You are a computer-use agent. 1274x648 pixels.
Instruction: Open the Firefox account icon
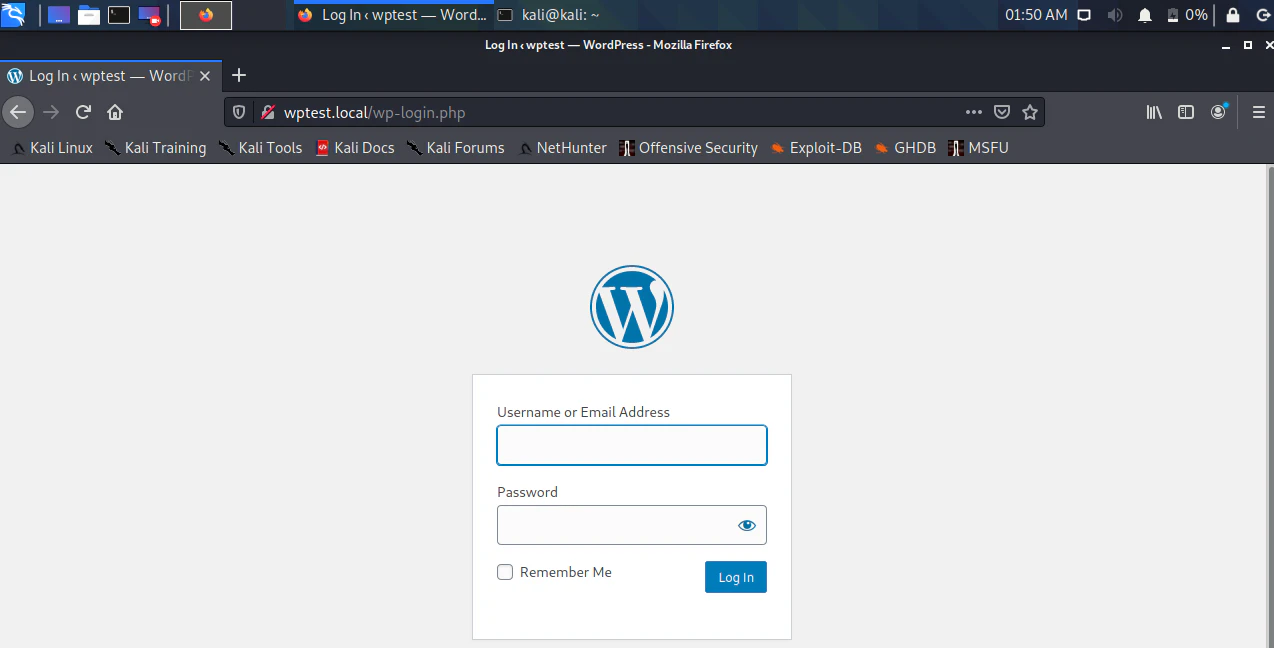[1218, 112]
